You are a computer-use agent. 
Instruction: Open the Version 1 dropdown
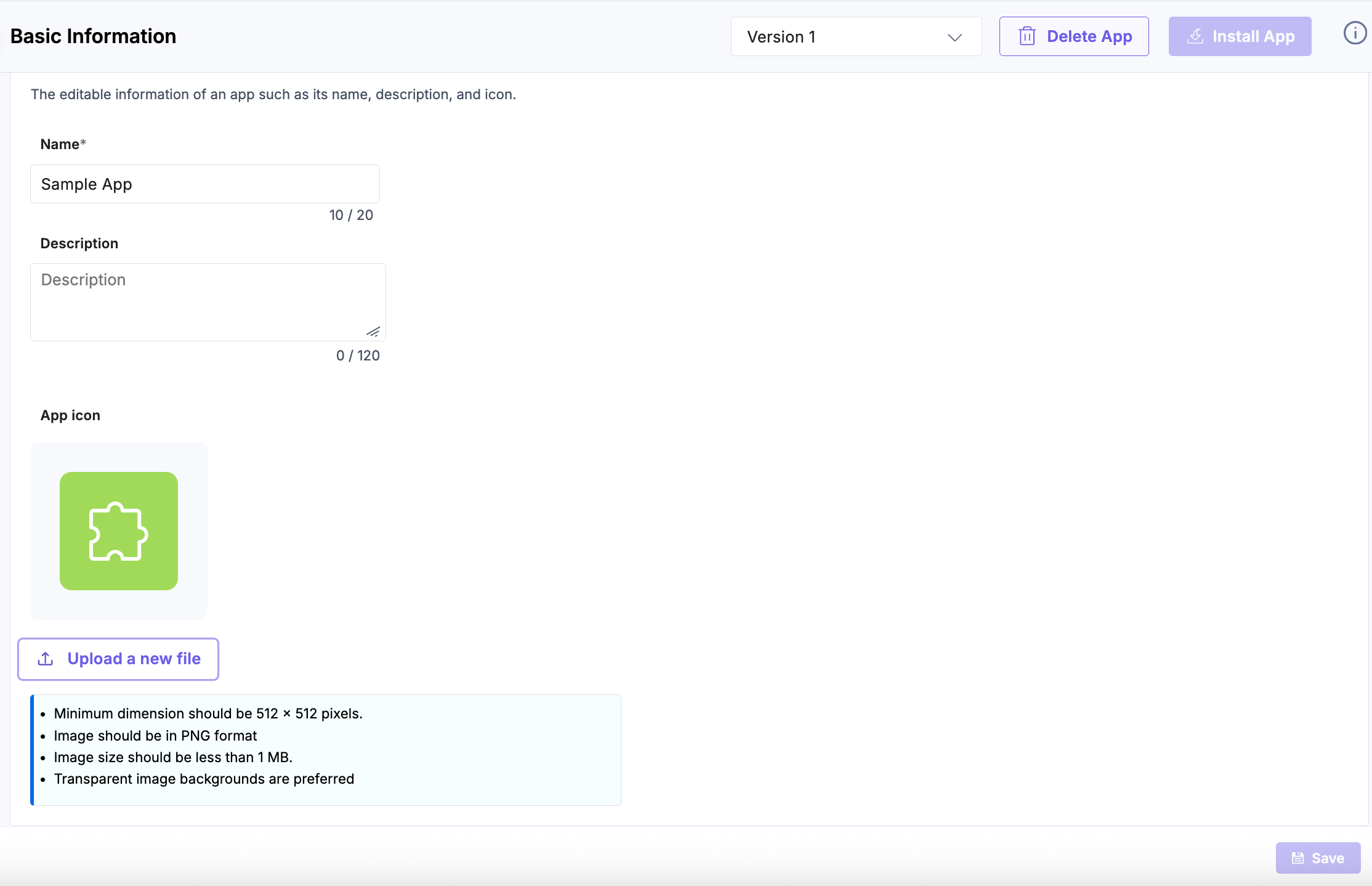(855, 37)
